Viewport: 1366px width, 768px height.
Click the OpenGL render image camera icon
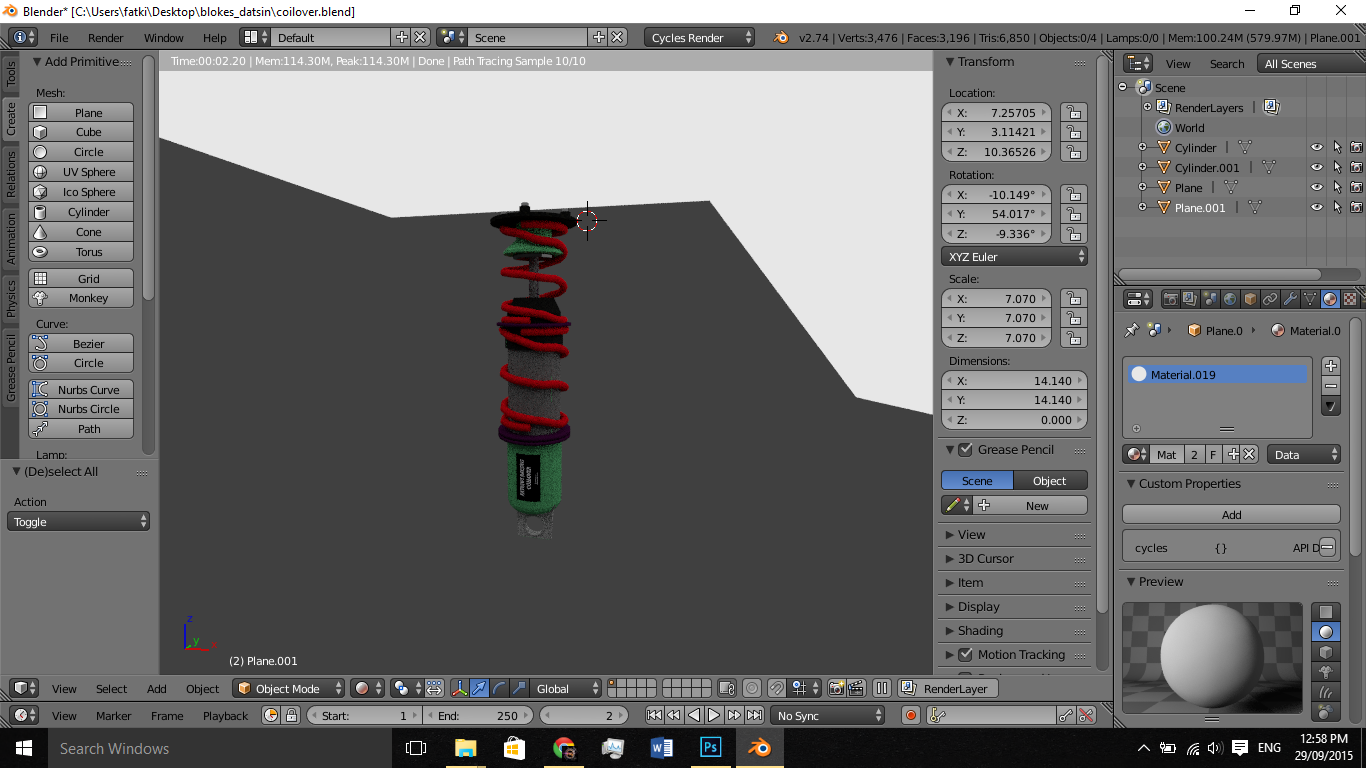837,688
